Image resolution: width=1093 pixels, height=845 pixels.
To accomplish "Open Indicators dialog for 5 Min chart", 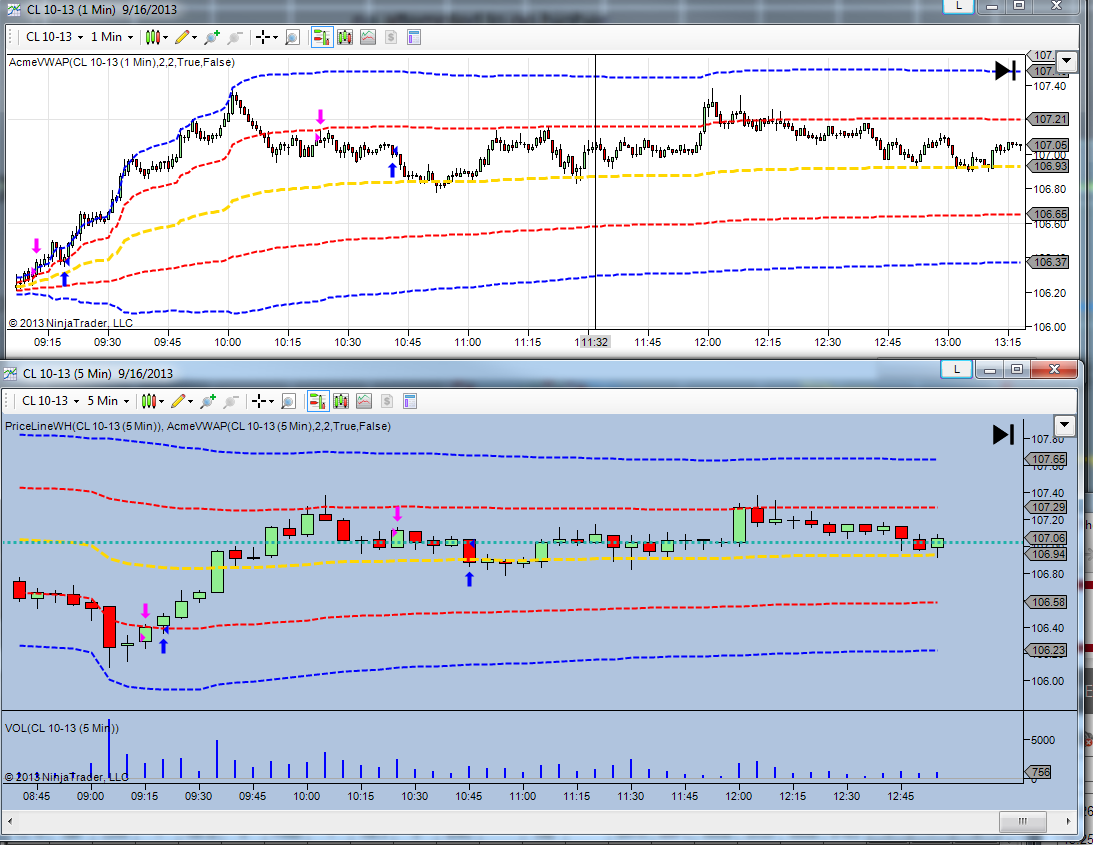I will pyautogui.click(x=364, y=401).
